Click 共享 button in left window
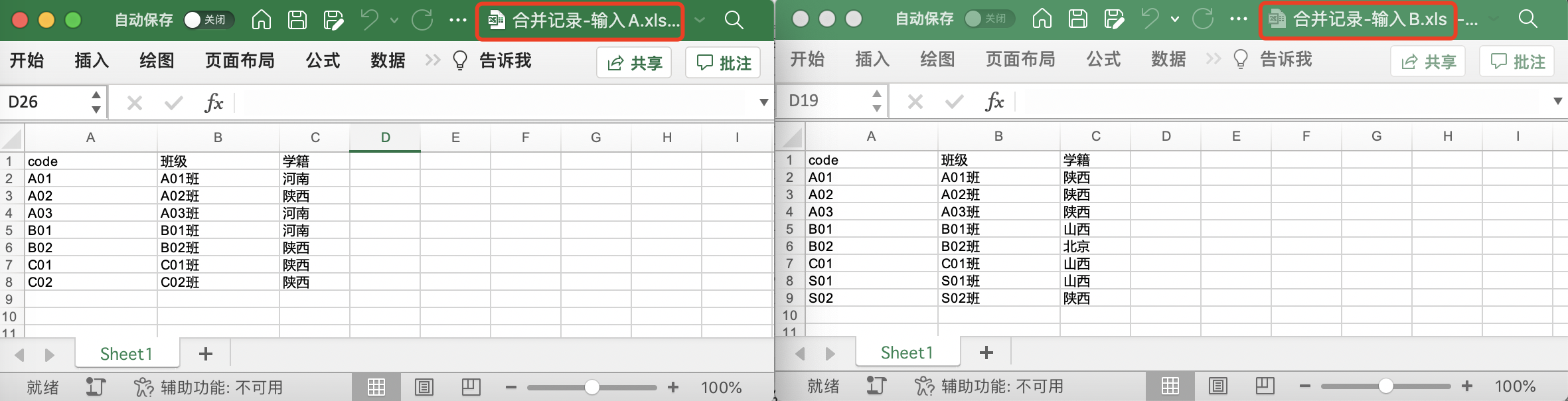This screenshot has width=1568, height=401. click(635, 63)
